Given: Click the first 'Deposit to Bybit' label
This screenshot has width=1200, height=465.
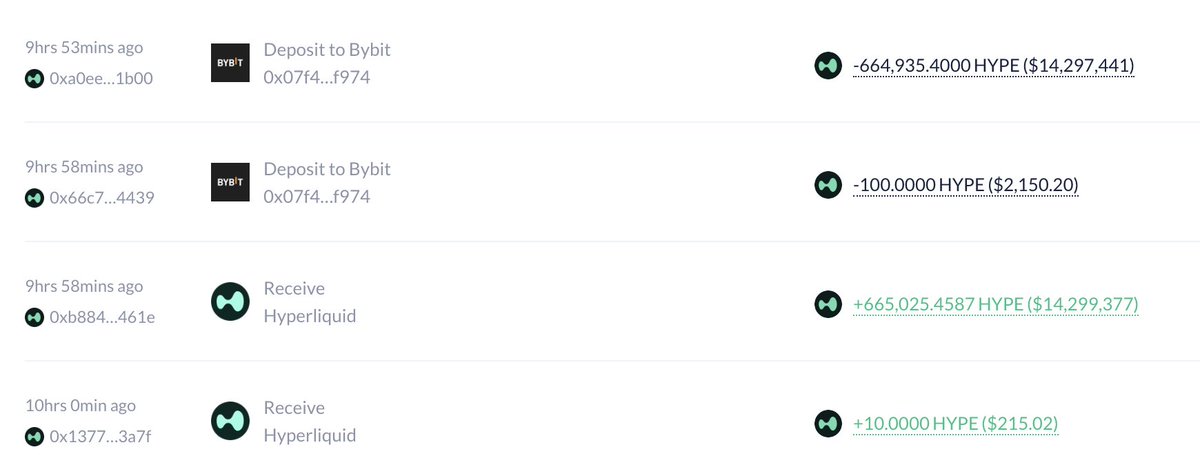Looking at the screenshot, I should point(327,49).
